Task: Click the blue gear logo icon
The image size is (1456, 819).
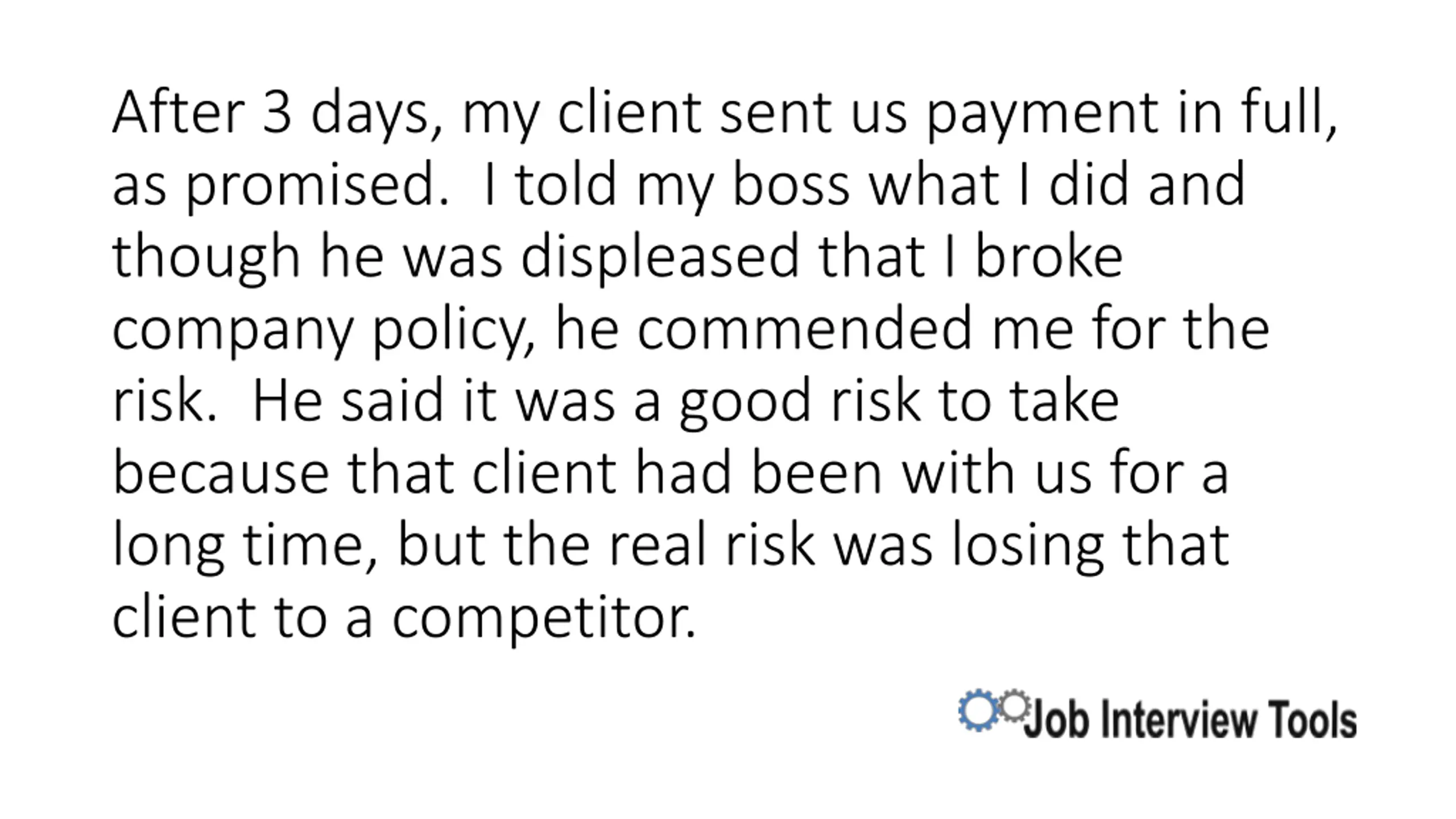Action: [x=978, y=710]
